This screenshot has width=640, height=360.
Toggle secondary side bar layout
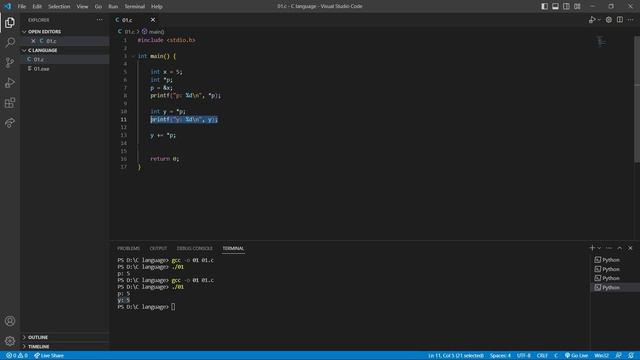pos(566,6)
